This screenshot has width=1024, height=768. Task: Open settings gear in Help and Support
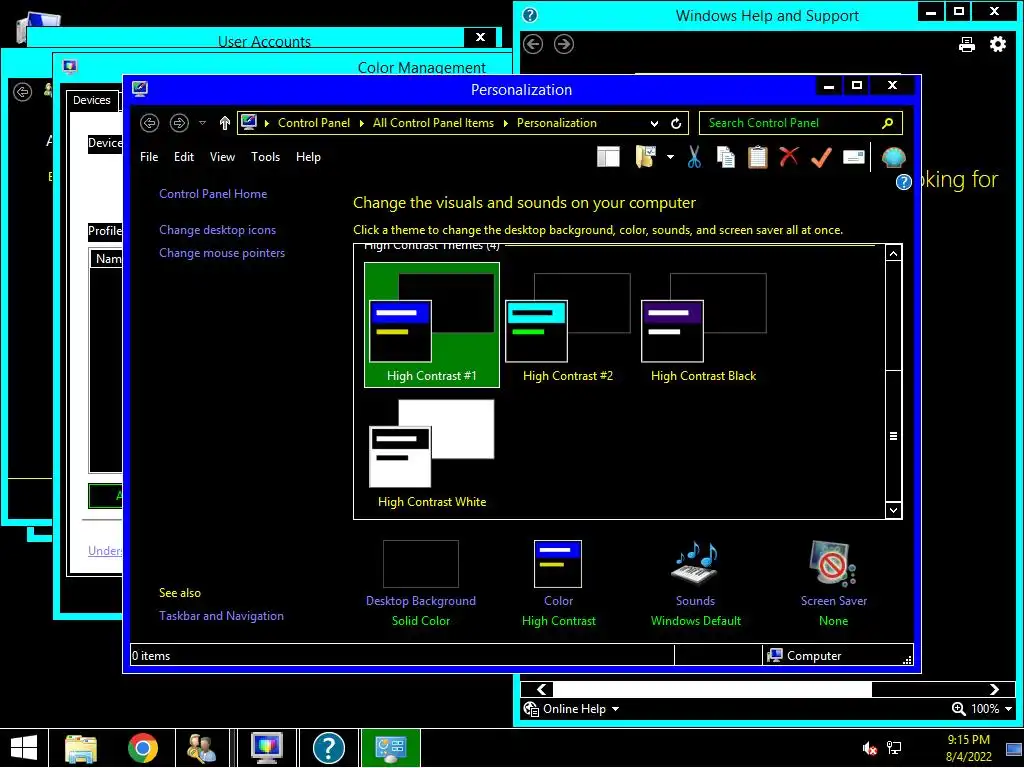(998, 44)
